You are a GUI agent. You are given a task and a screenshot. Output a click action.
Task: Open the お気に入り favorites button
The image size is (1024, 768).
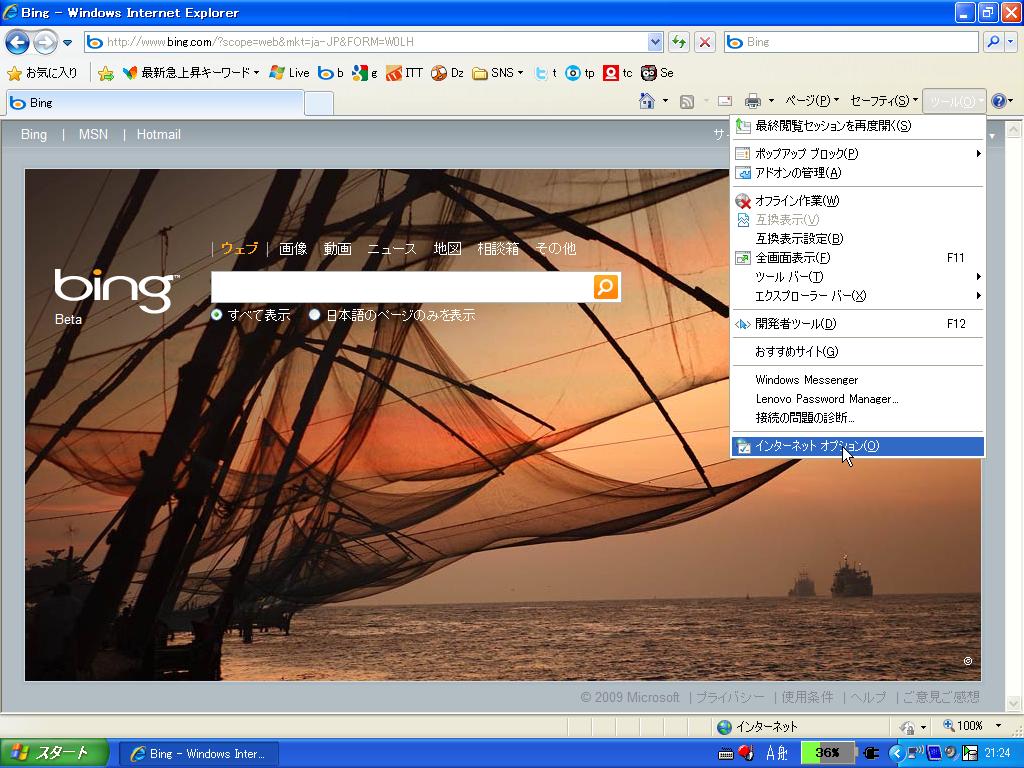pyautogui.click(x=42, y=73)
